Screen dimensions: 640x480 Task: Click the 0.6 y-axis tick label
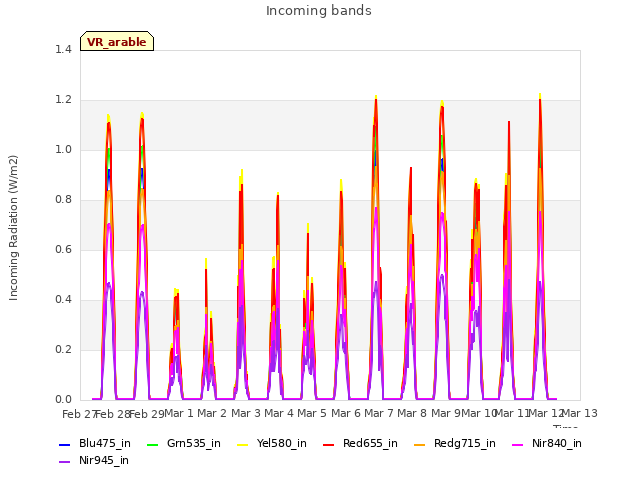pyautogui.click(x=63, y=249)
